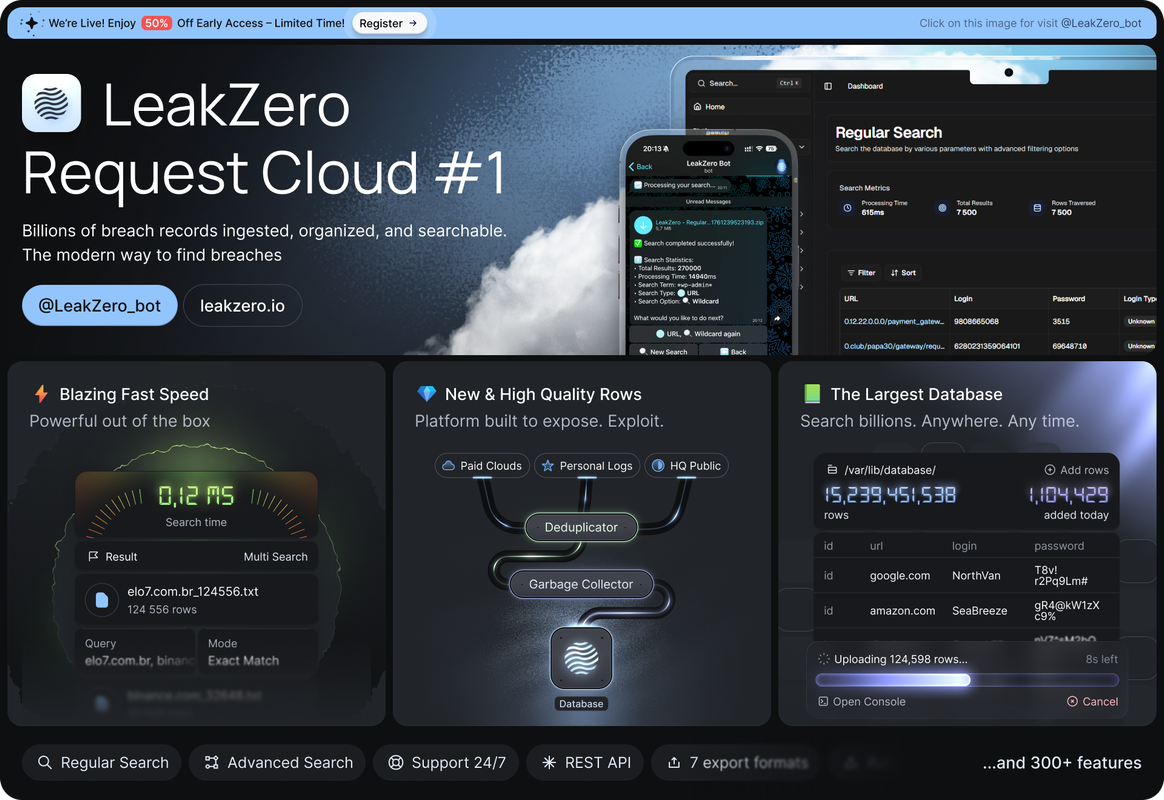Viewport: 1164px width, 800px height.
Task: Open Console link under the upload bar
Action: tap(862, 701)
